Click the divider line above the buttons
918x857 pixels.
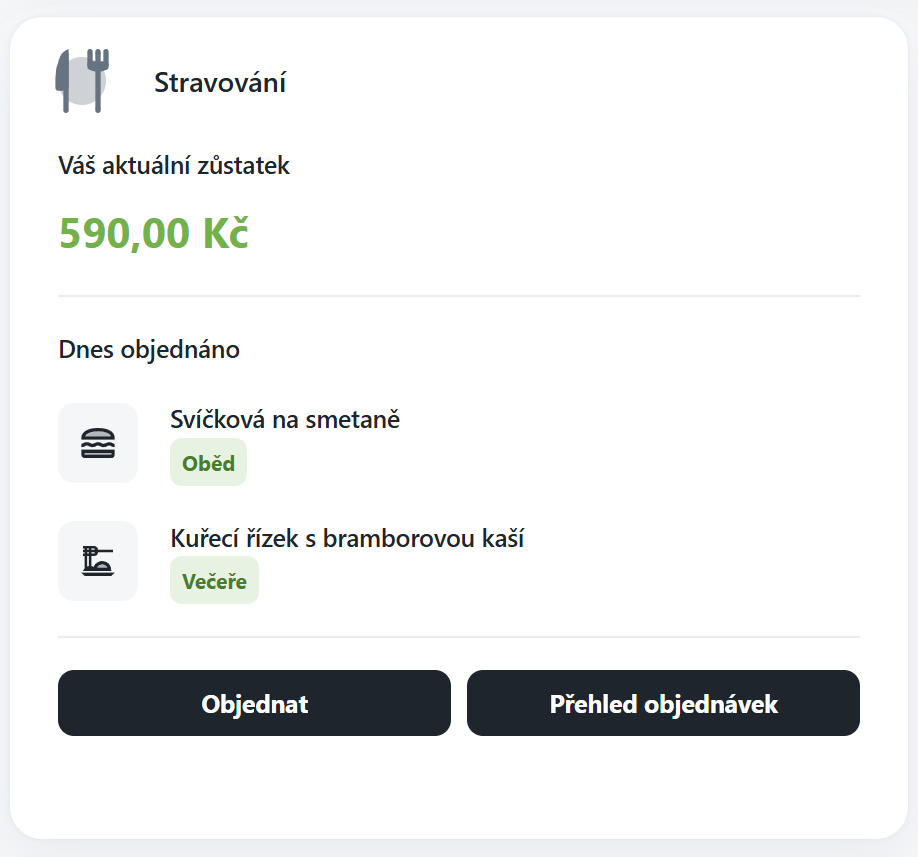459,637
